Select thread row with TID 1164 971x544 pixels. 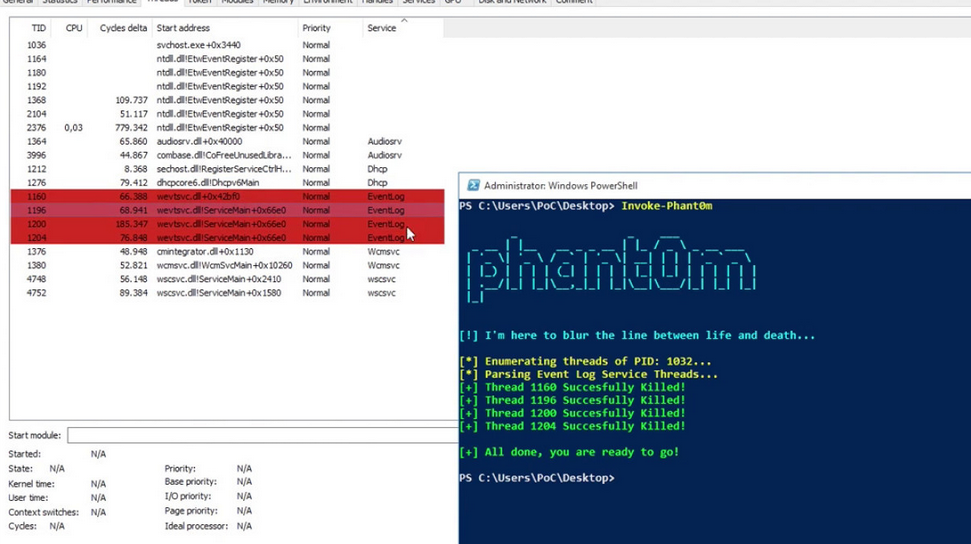tap(227, 59)
